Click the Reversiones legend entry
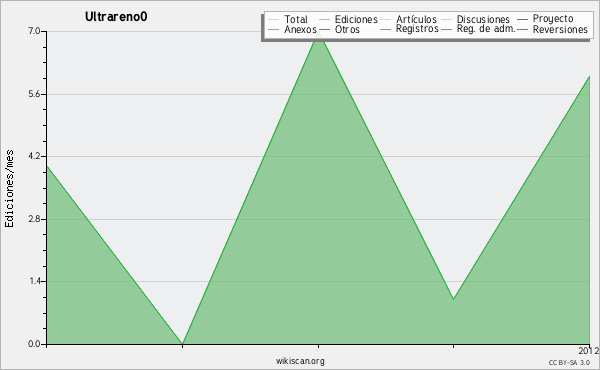600x370 pixels. 560,29
